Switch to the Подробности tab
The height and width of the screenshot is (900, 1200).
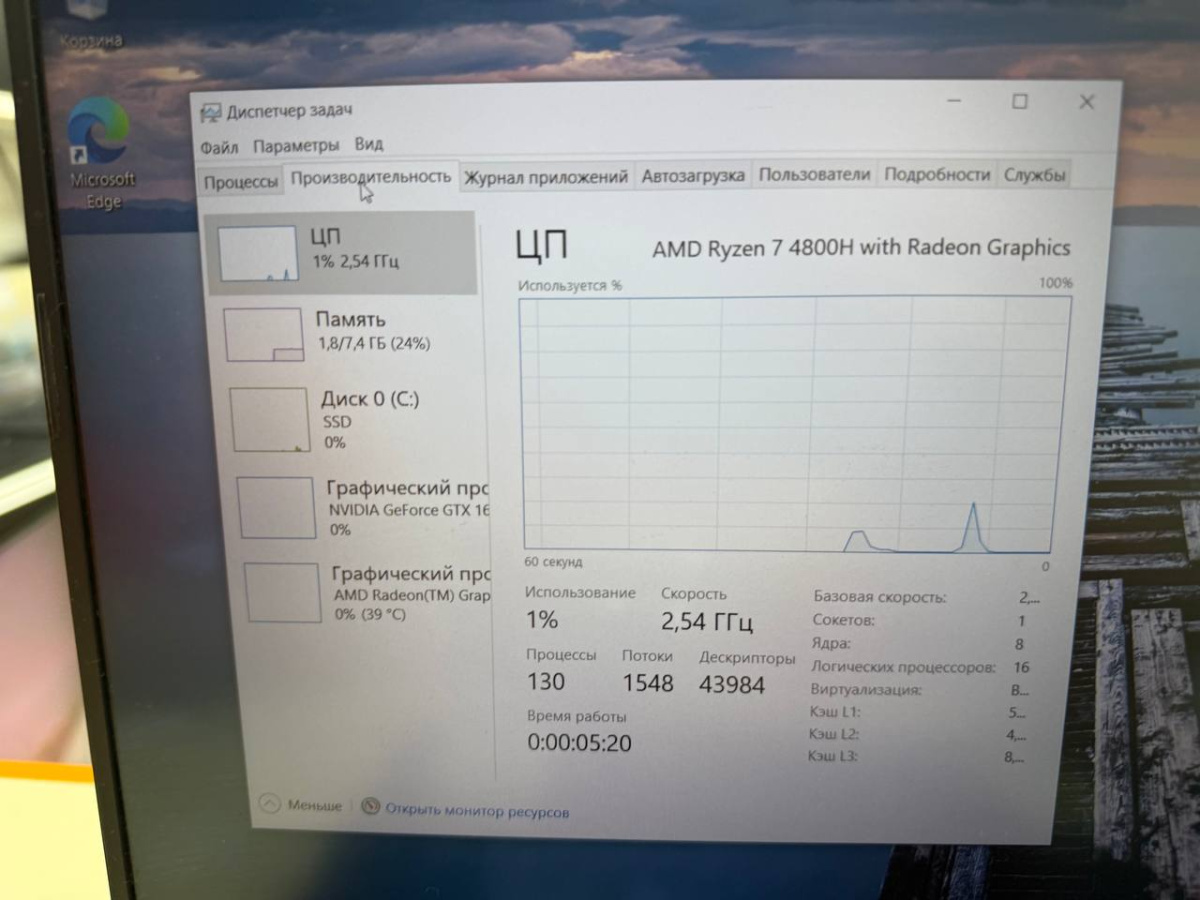937,175
